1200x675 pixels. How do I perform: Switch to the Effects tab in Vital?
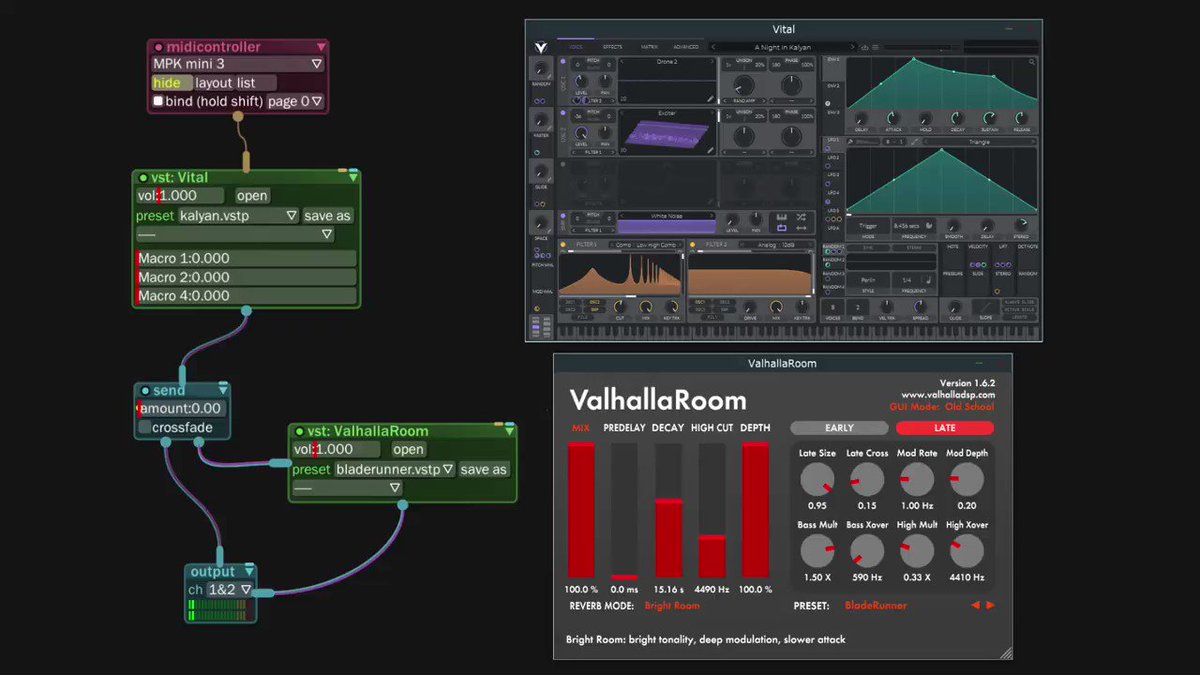coord(612,47)
